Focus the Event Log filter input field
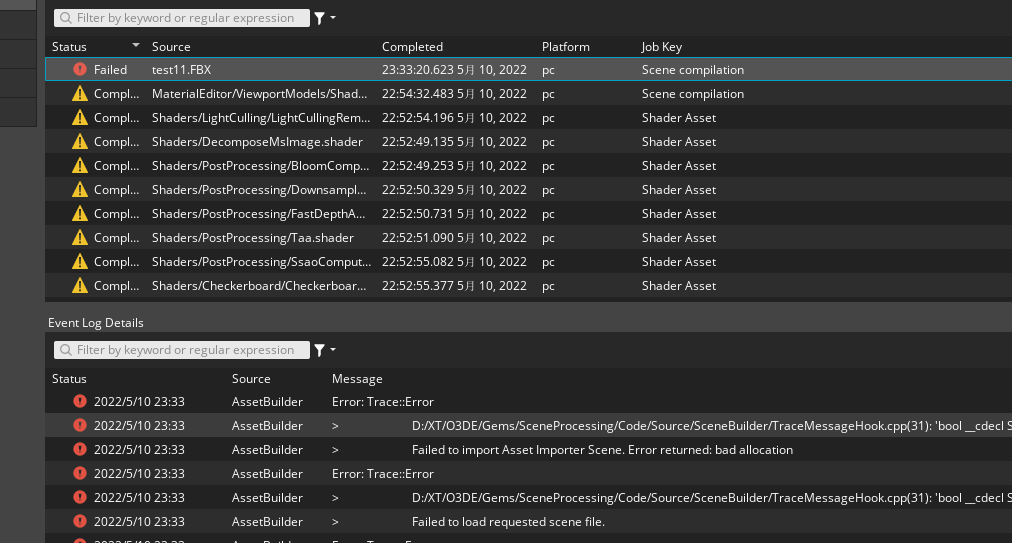The image size is (1012, 543). (x=182, y=350)
